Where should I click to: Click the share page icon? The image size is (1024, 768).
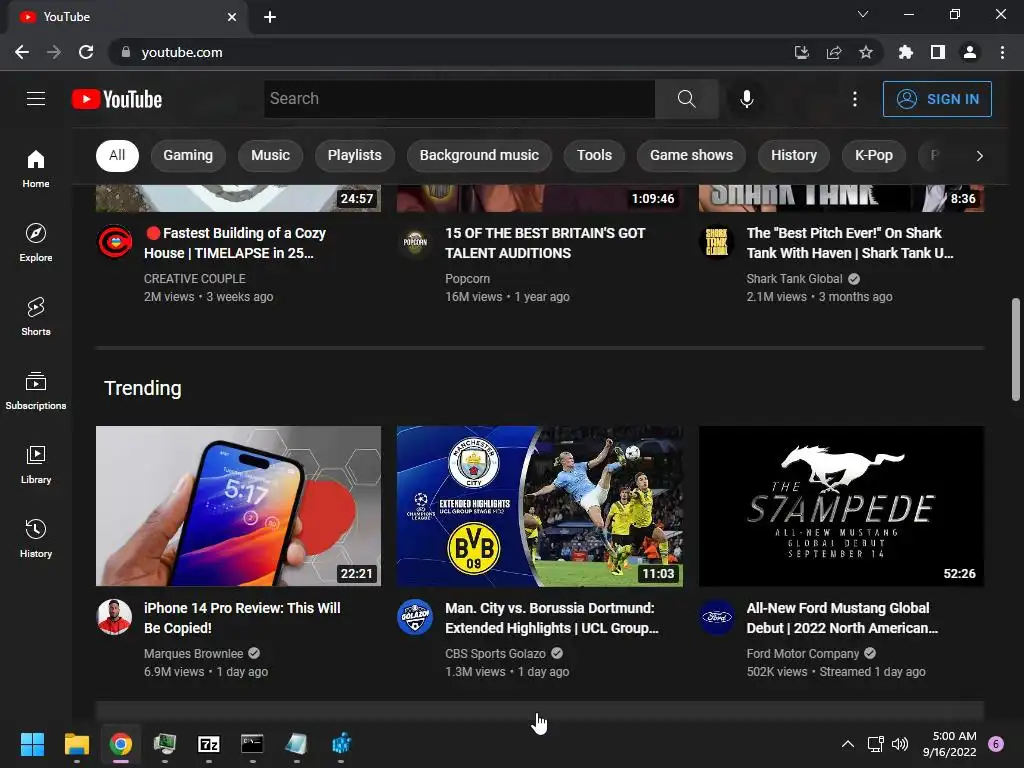pos(834,52)
